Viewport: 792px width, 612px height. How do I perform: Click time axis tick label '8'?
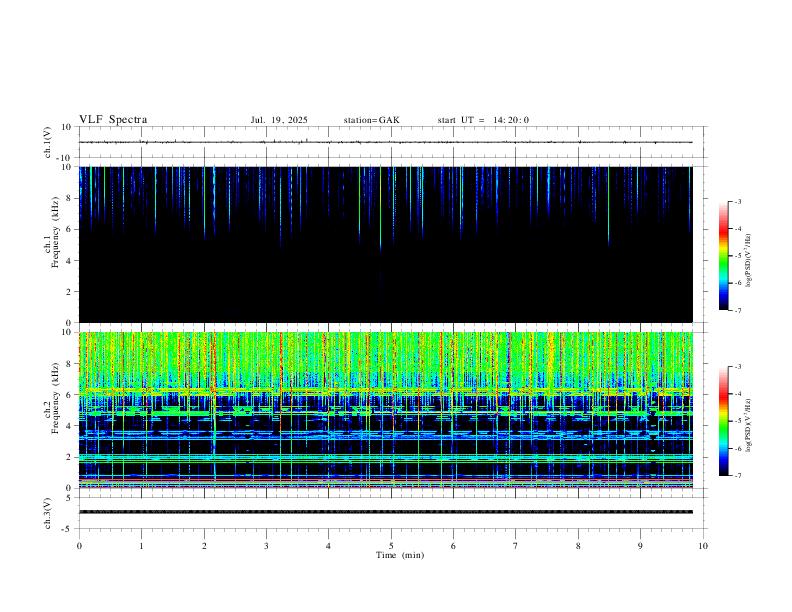coord(578,546)
